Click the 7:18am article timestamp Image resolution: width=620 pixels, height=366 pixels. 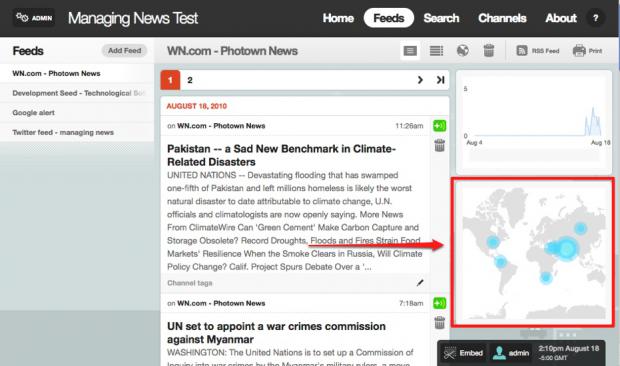click(x=411, y=303)
